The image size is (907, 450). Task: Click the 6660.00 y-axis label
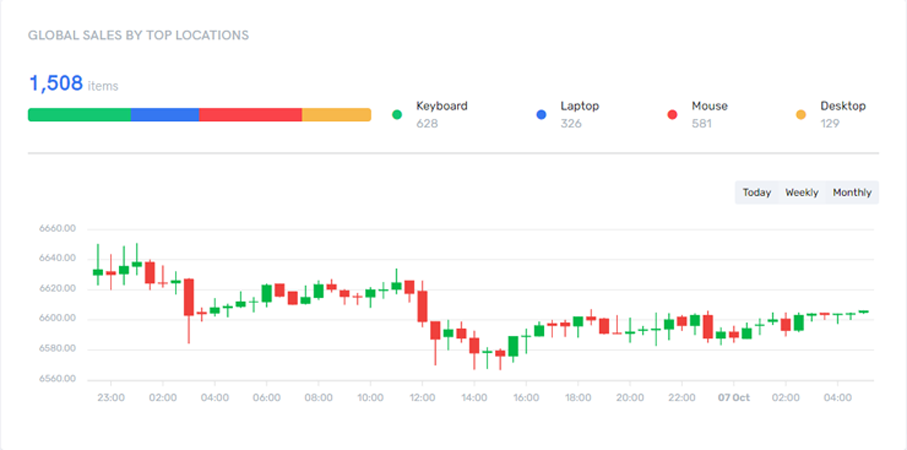click(x=57, y=228)
